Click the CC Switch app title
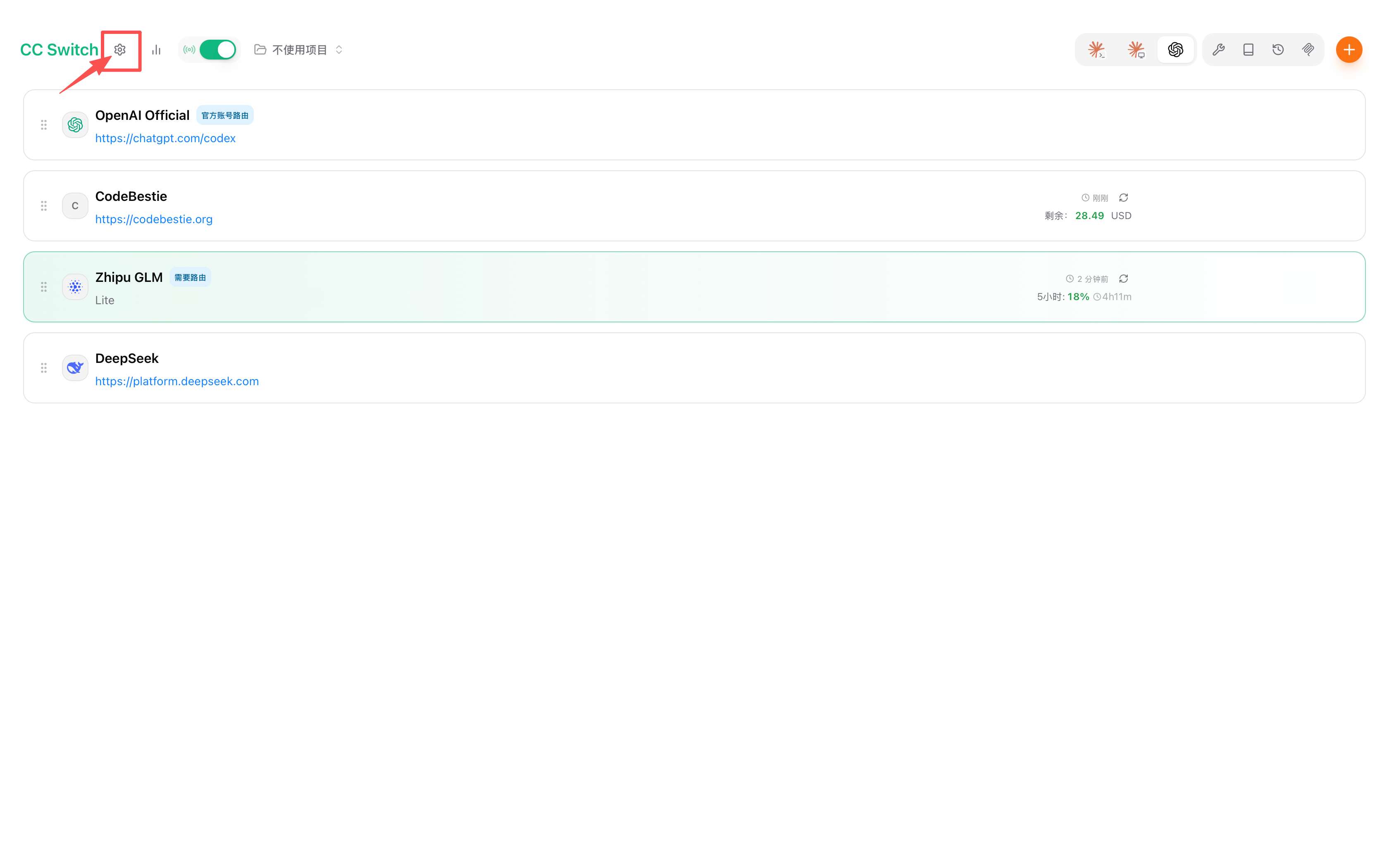Viewport: 1389px width, 868px height. (59, 50)
